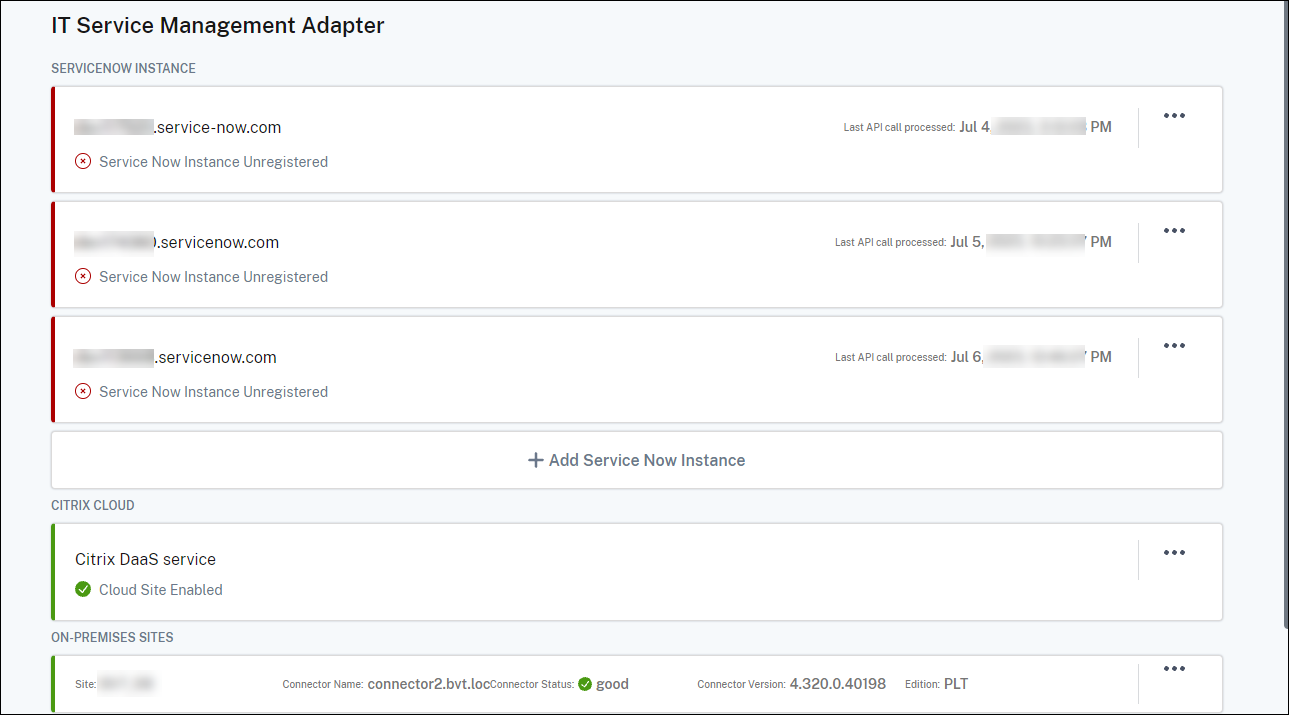
Task: Open options menu for instance processed Jul 5
Action: [x=1174, y=231]
